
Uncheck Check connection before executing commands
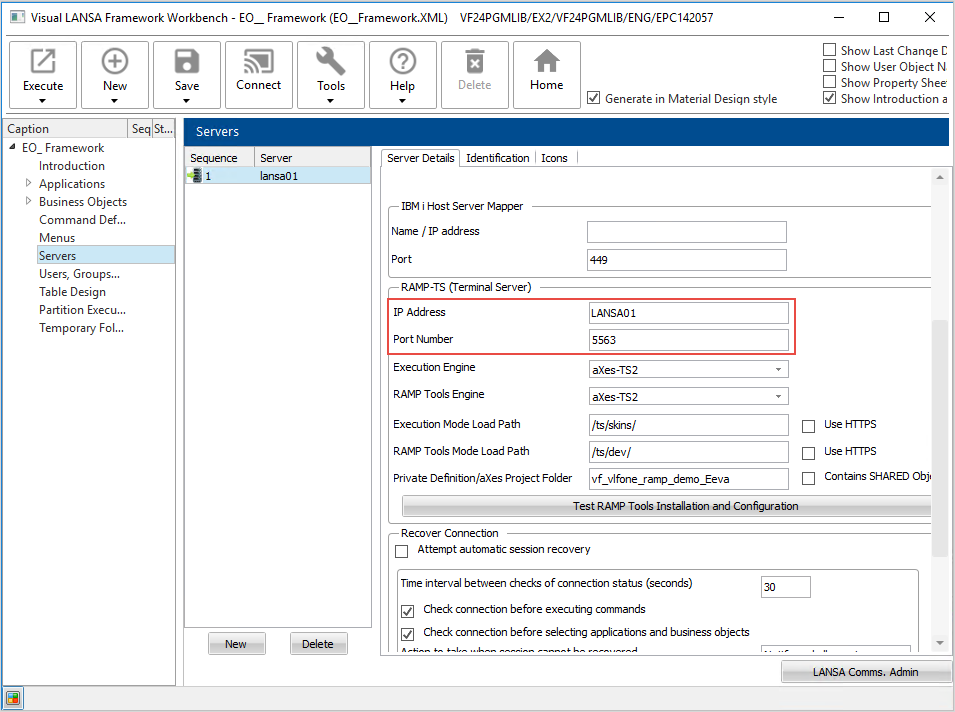(407, 611)
